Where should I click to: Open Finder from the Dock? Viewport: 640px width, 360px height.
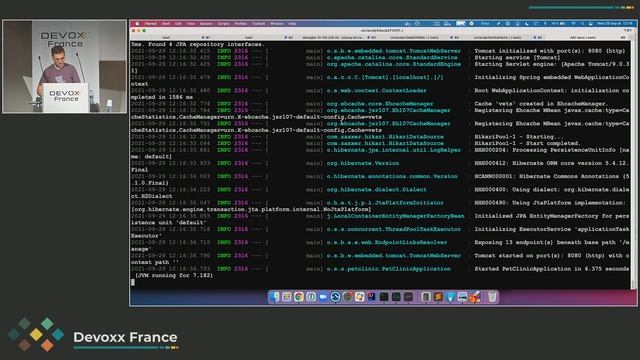pyautogui.click(x=274, y=297)
